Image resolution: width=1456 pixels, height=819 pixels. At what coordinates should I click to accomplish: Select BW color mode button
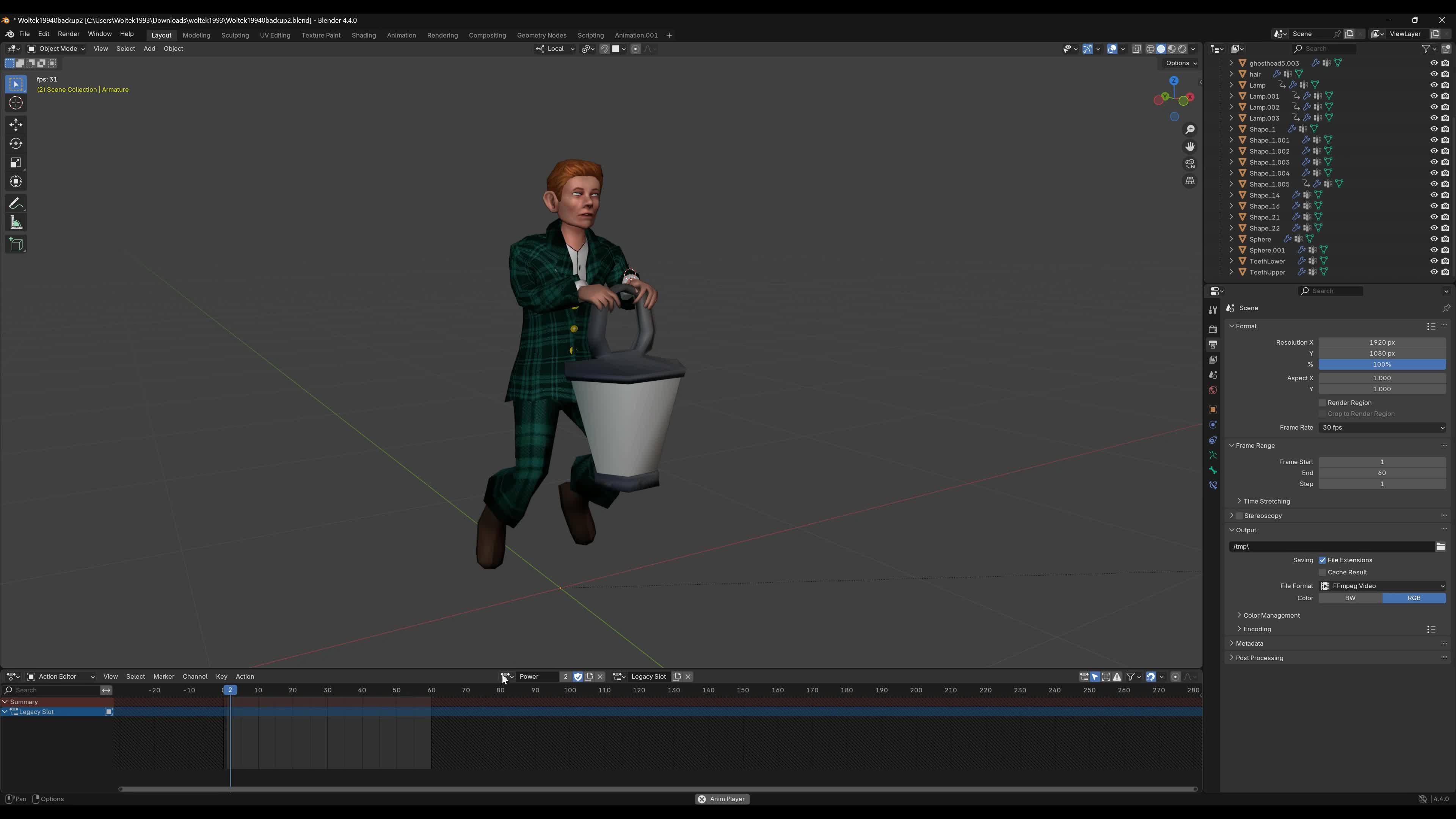(1350, 598)
